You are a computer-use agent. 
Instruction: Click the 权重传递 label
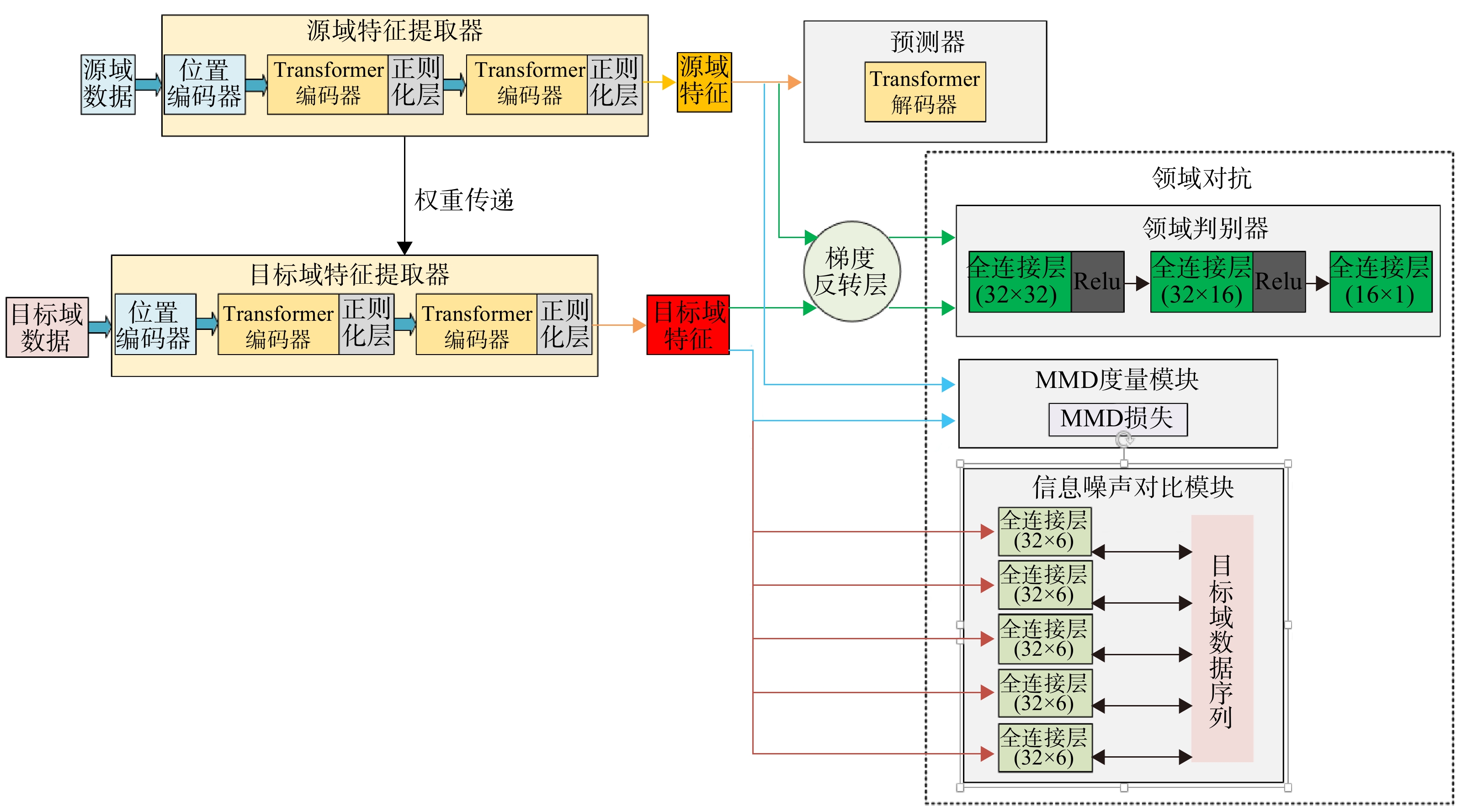click(x=464, y=200)
